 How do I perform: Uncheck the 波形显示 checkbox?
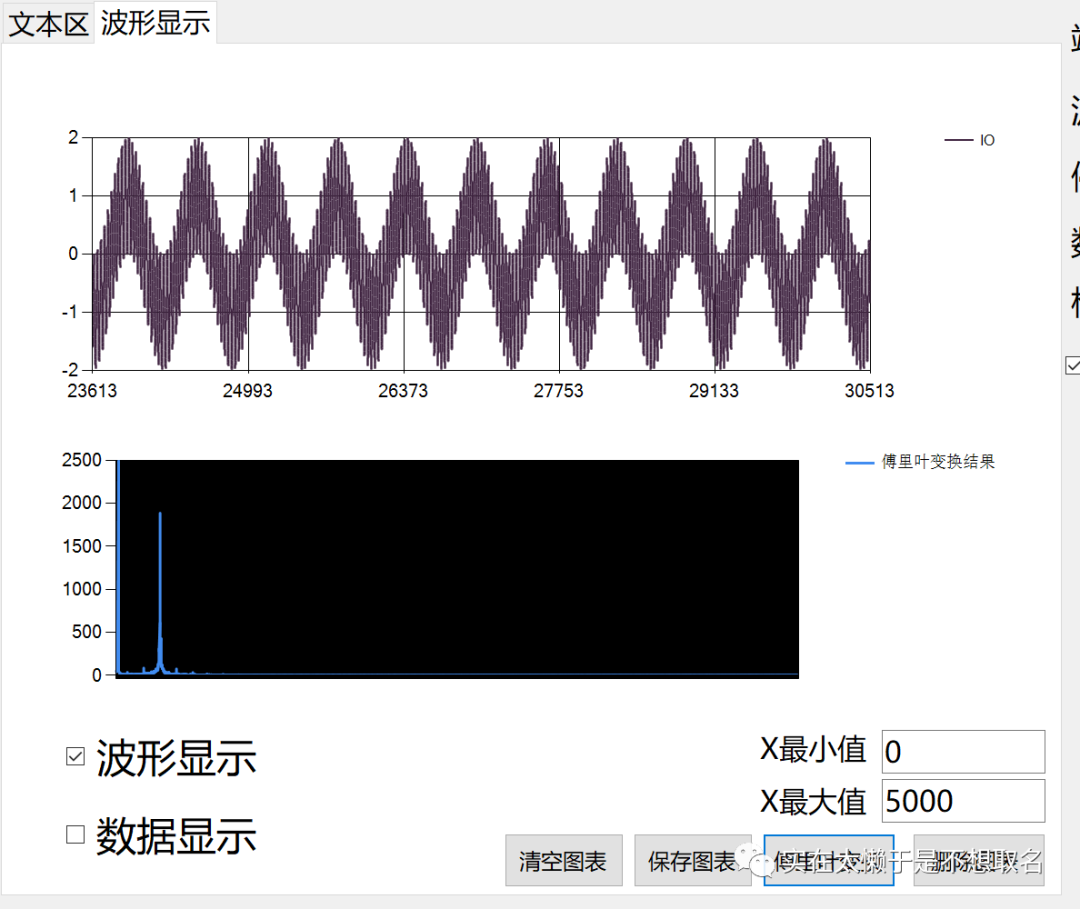tap(75, 757)
